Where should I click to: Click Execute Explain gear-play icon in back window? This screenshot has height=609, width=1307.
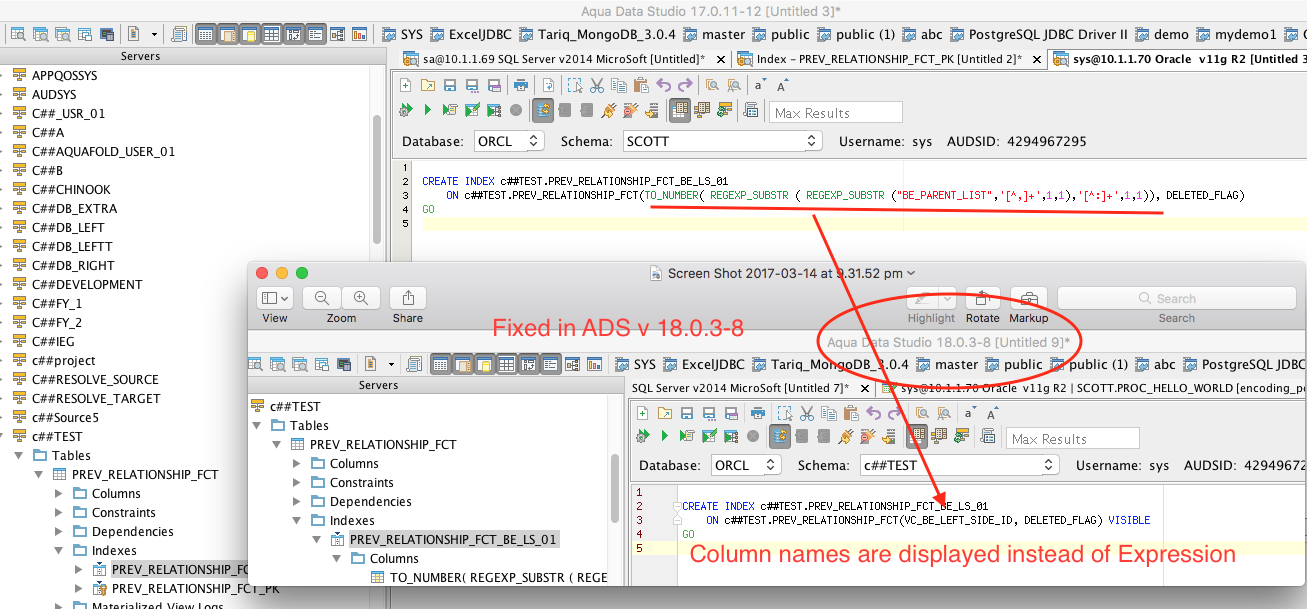(406, 111)
